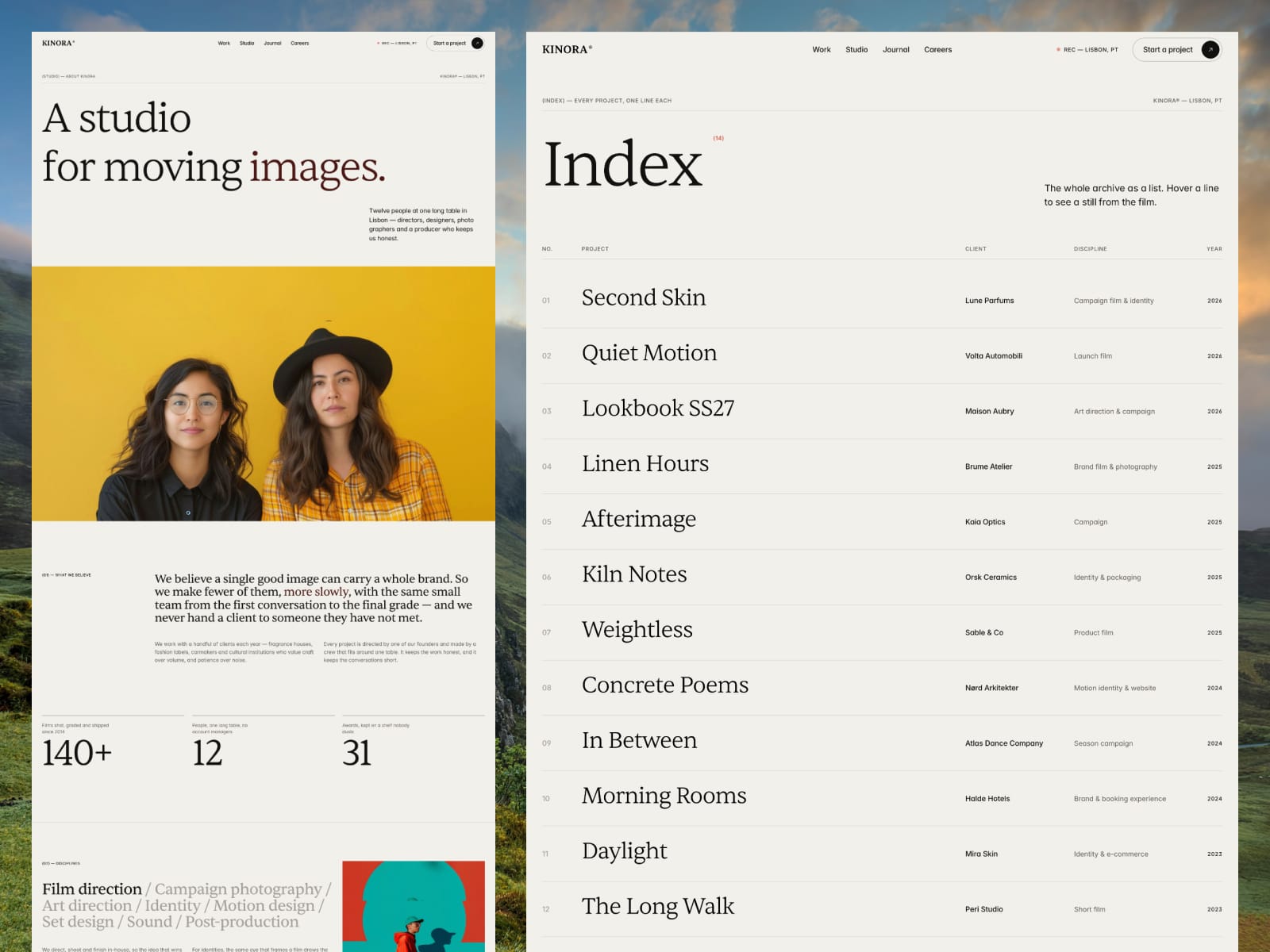Open Careers in the Index page navigation
This screenshot has width=1270, height=952.
pyautogui.click(x=937, y=49)
